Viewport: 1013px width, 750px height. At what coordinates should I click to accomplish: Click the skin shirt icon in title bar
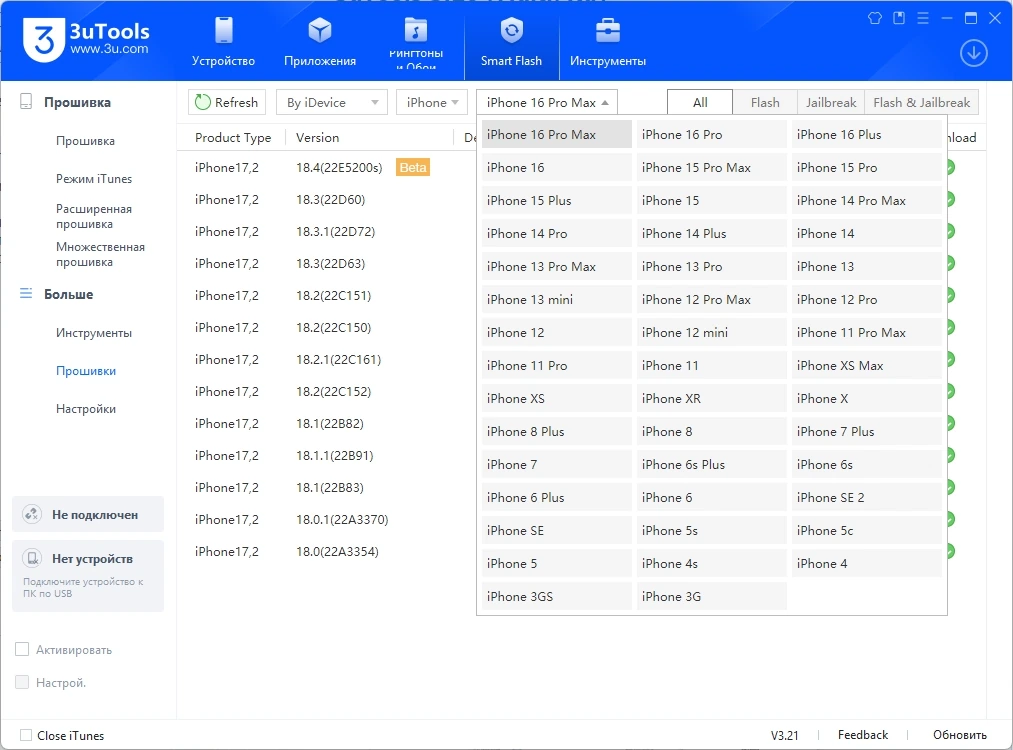[x=875, y=18]
